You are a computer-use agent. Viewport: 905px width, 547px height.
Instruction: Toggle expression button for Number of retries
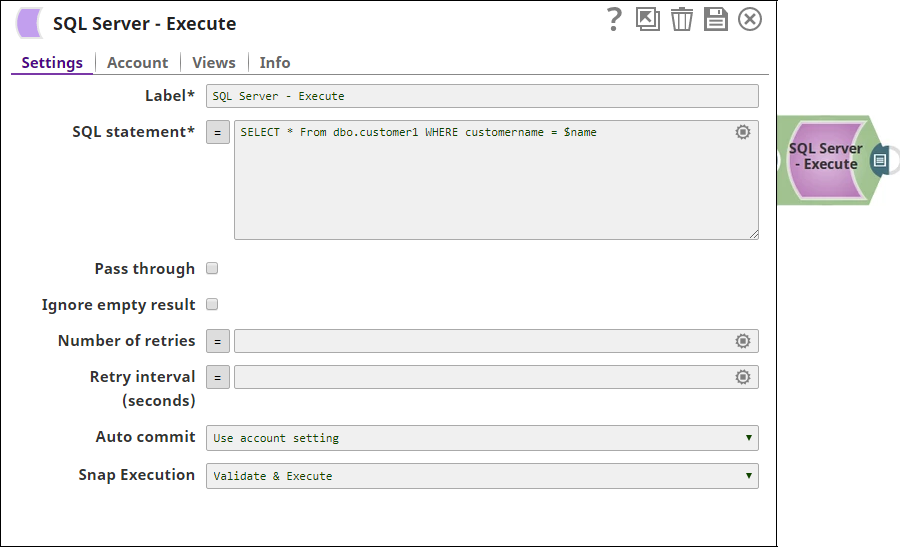(218, 341)
